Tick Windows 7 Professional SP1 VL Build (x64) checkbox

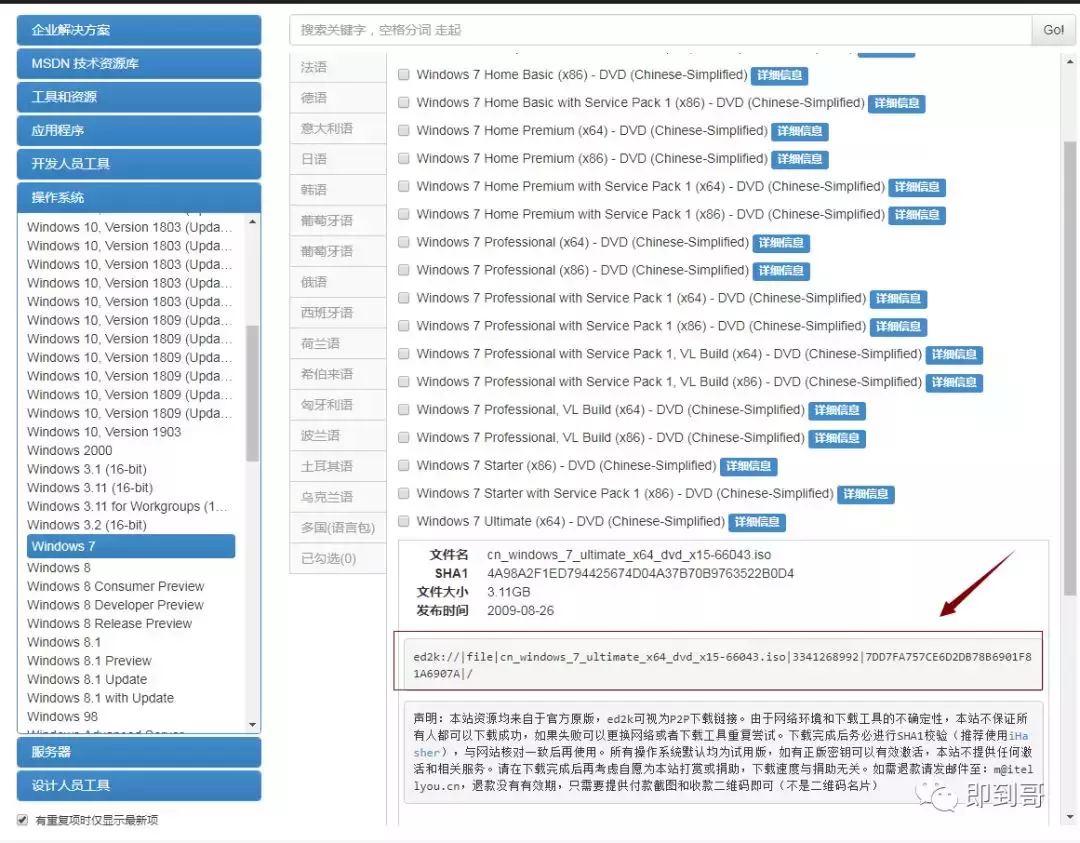pyautogui.click(x=404, y=353)
